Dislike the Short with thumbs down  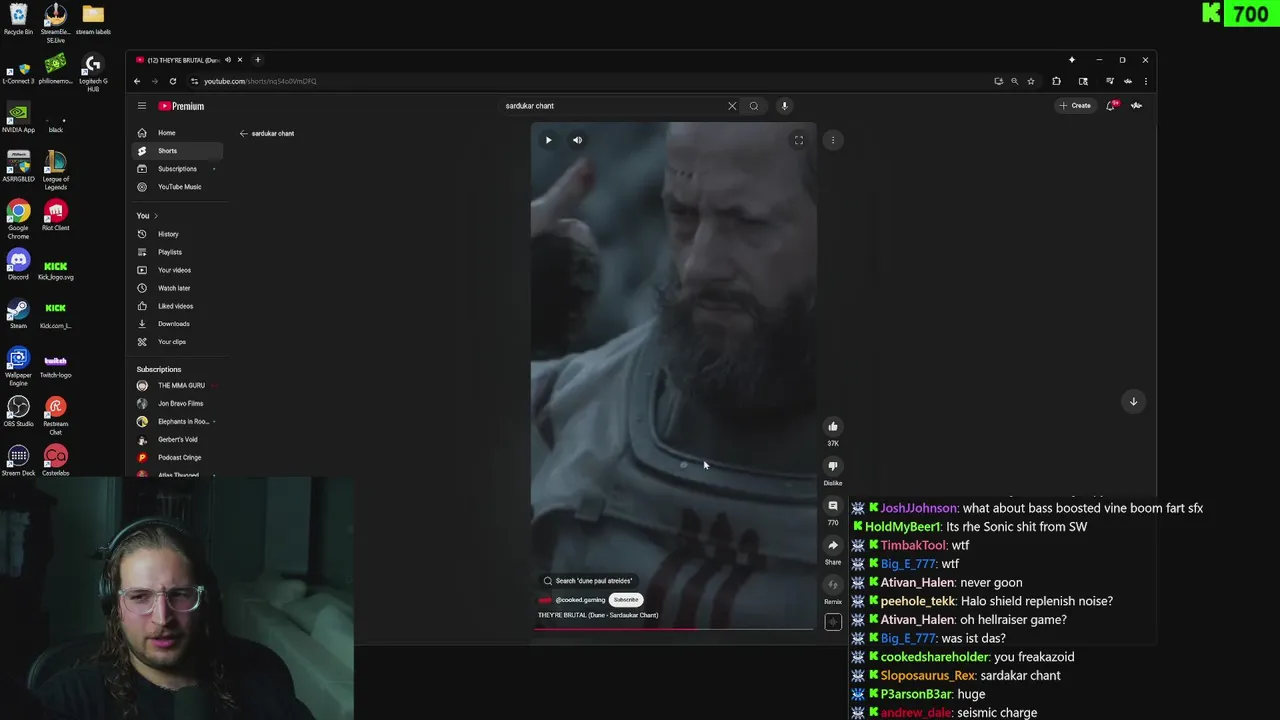[x=833, y=466]
